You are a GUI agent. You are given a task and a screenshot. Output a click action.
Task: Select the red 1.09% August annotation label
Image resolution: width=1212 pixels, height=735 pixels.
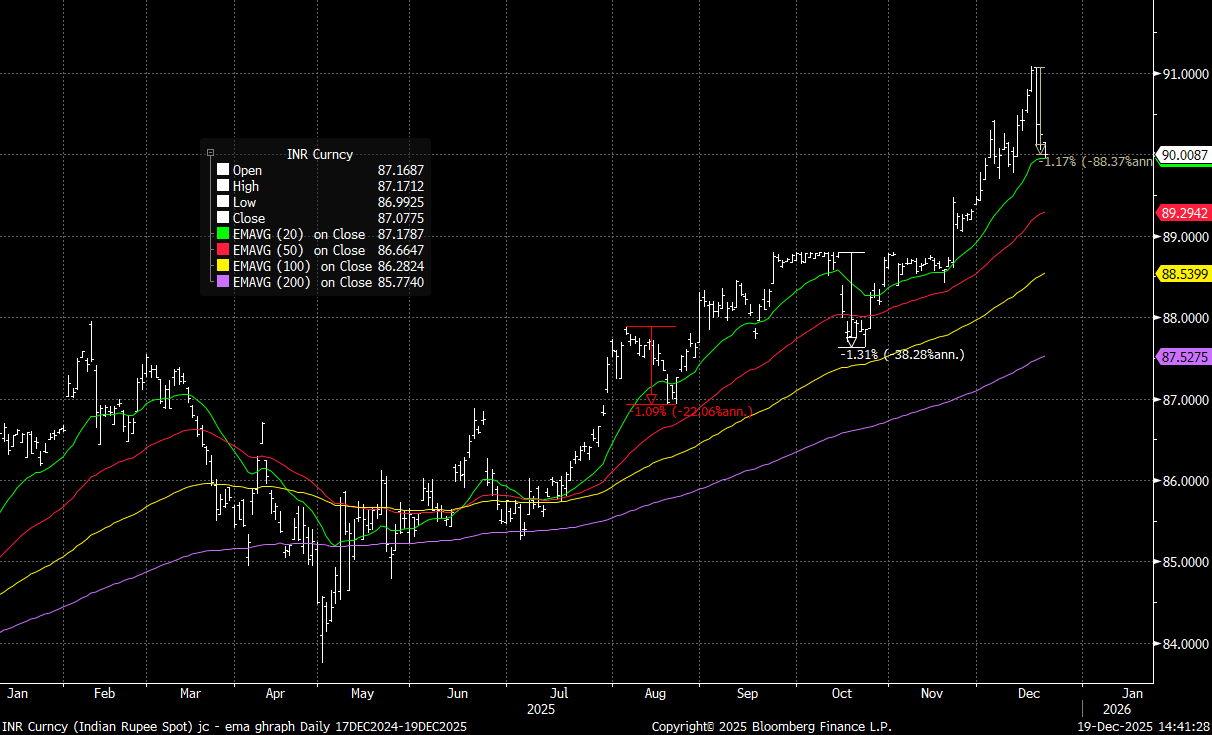694,412
